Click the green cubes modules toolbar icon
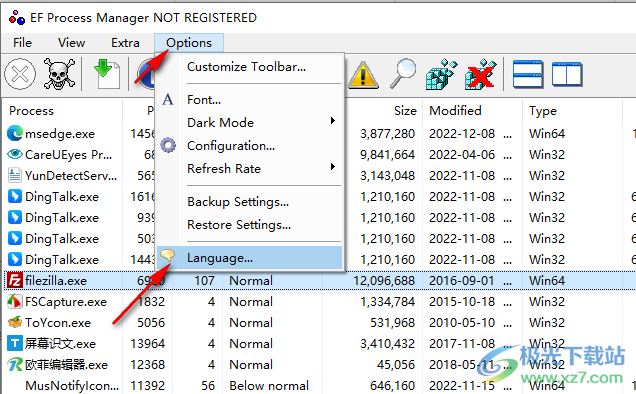 (x=442, y=74)
